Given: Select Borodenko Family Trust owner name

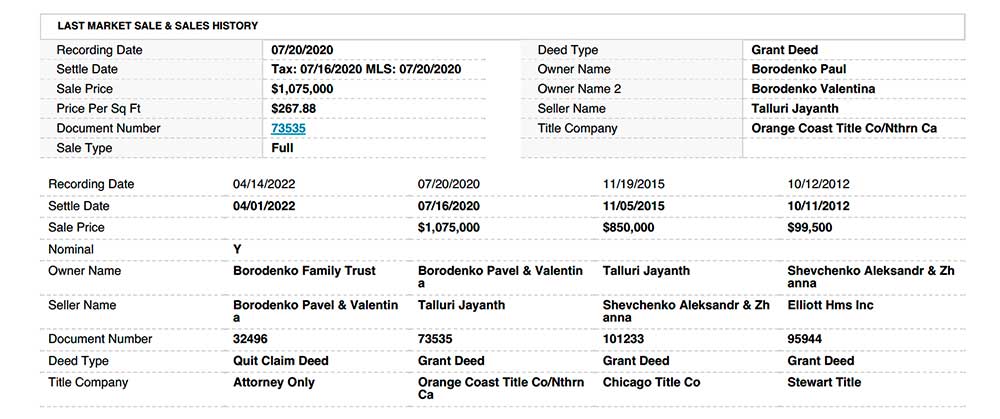Looking at the screenshot, I should pos(304,271).
